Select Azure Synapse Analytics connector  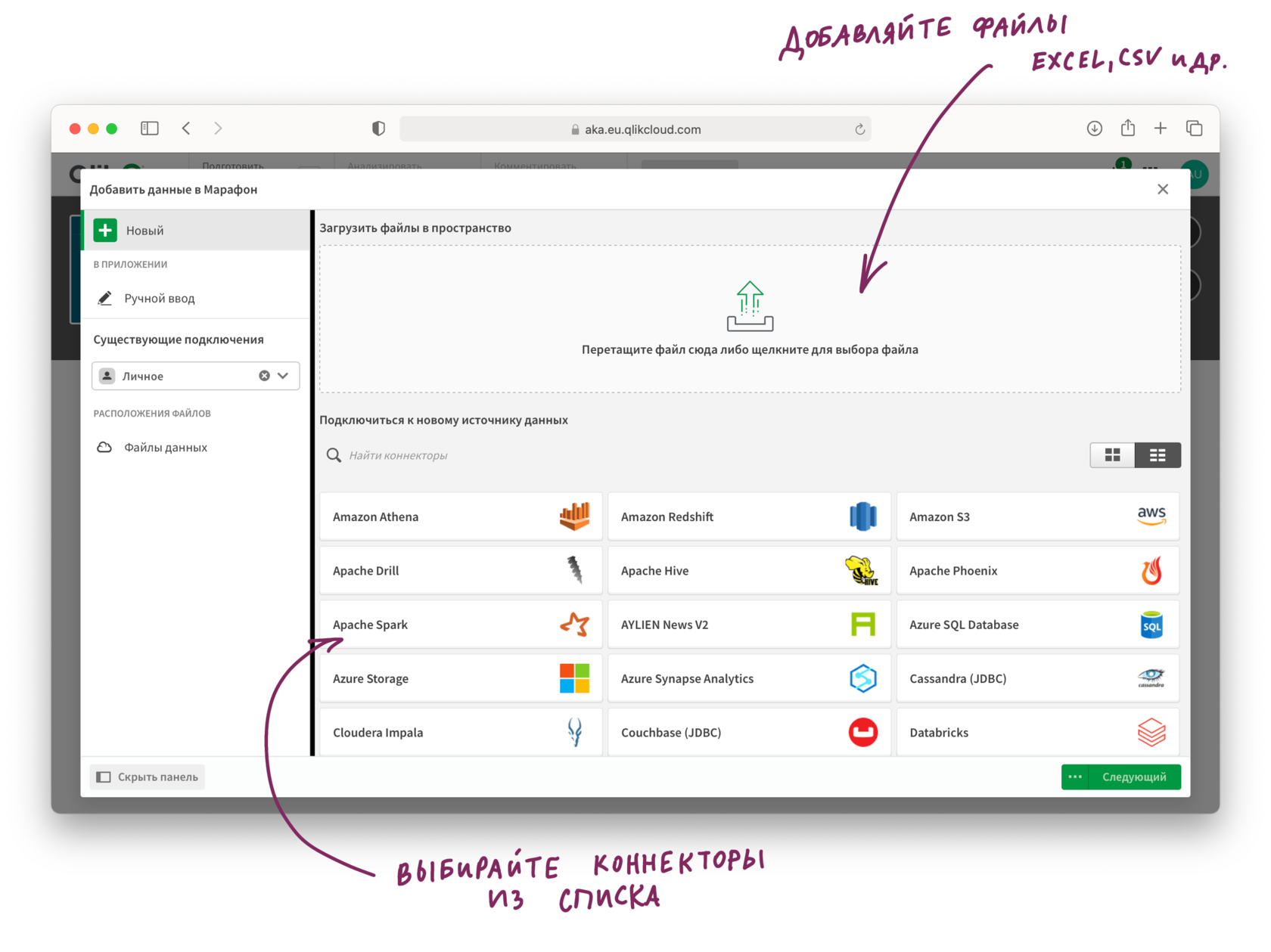749,678
